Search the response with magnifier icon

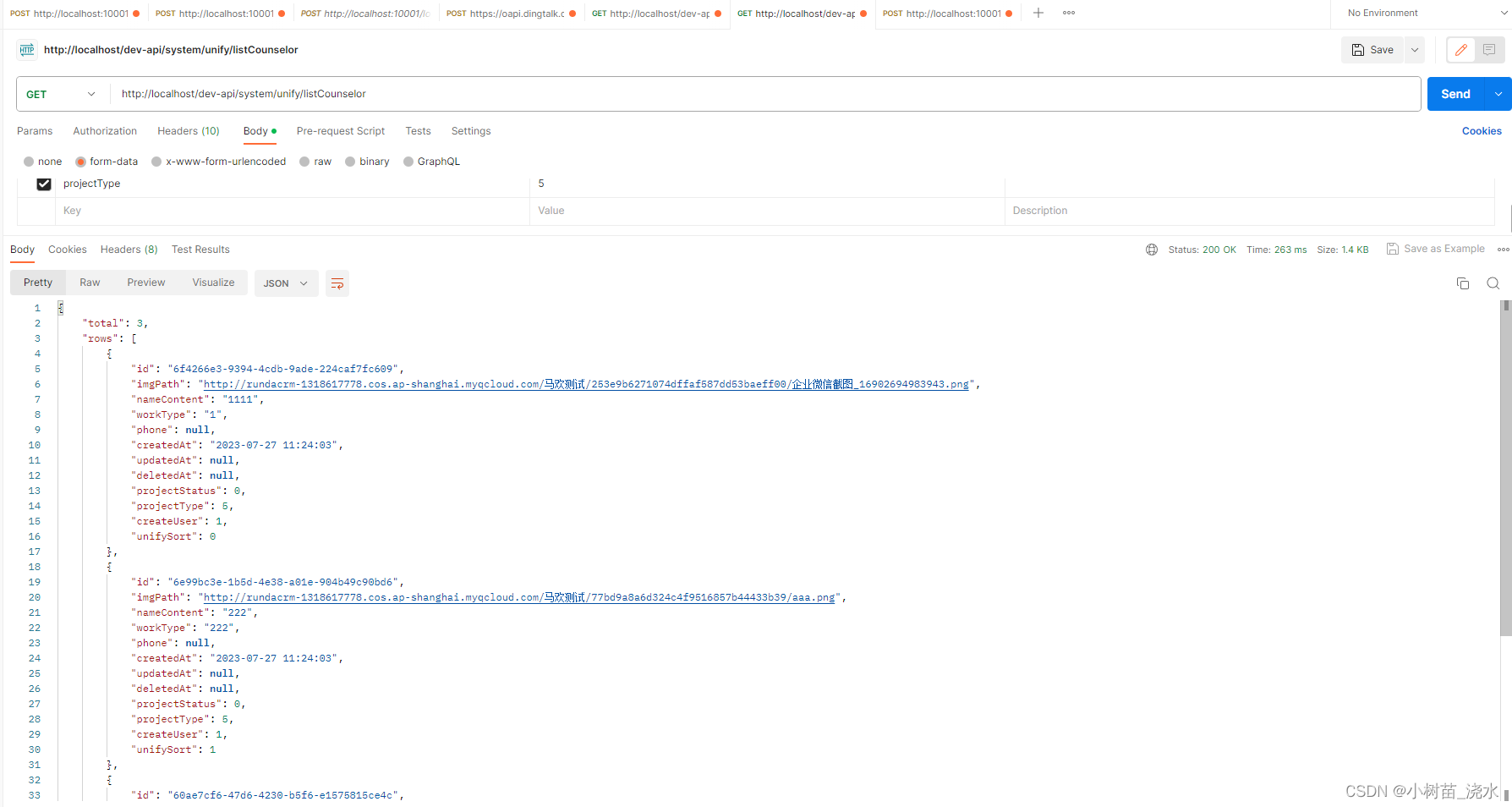(1493, 283)
